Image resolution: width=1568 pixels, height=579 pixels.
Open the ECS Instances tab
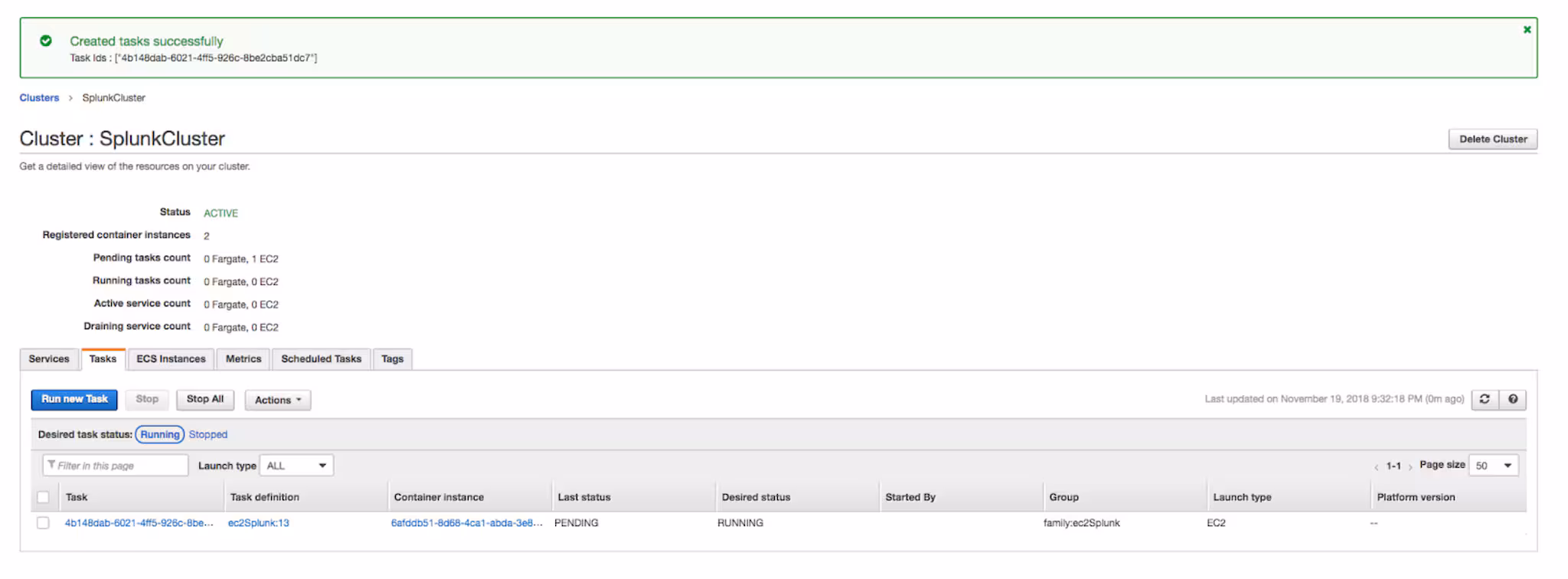pos(171,359)
